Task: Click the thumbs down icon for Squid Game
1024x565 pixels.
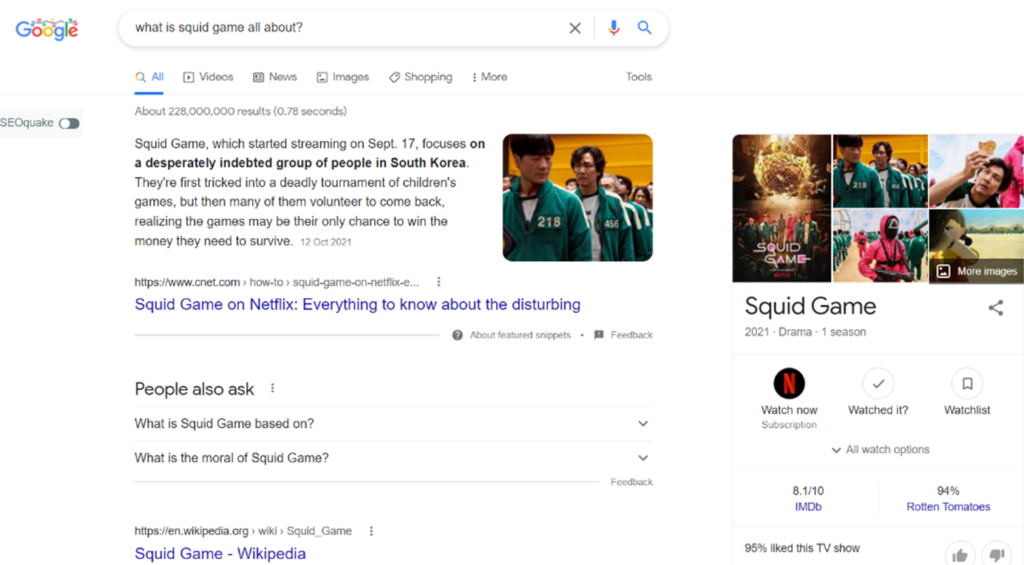Action: [996, 555]
